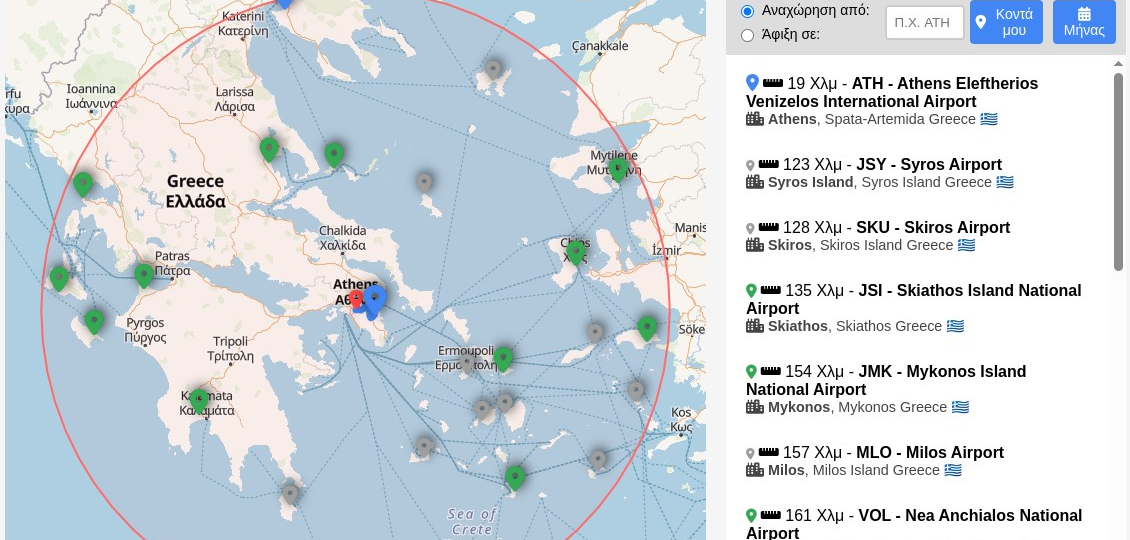Screen dimensions: 1130x540
Task: Select green Mykonos airport marker
Action: pos(503,359)
